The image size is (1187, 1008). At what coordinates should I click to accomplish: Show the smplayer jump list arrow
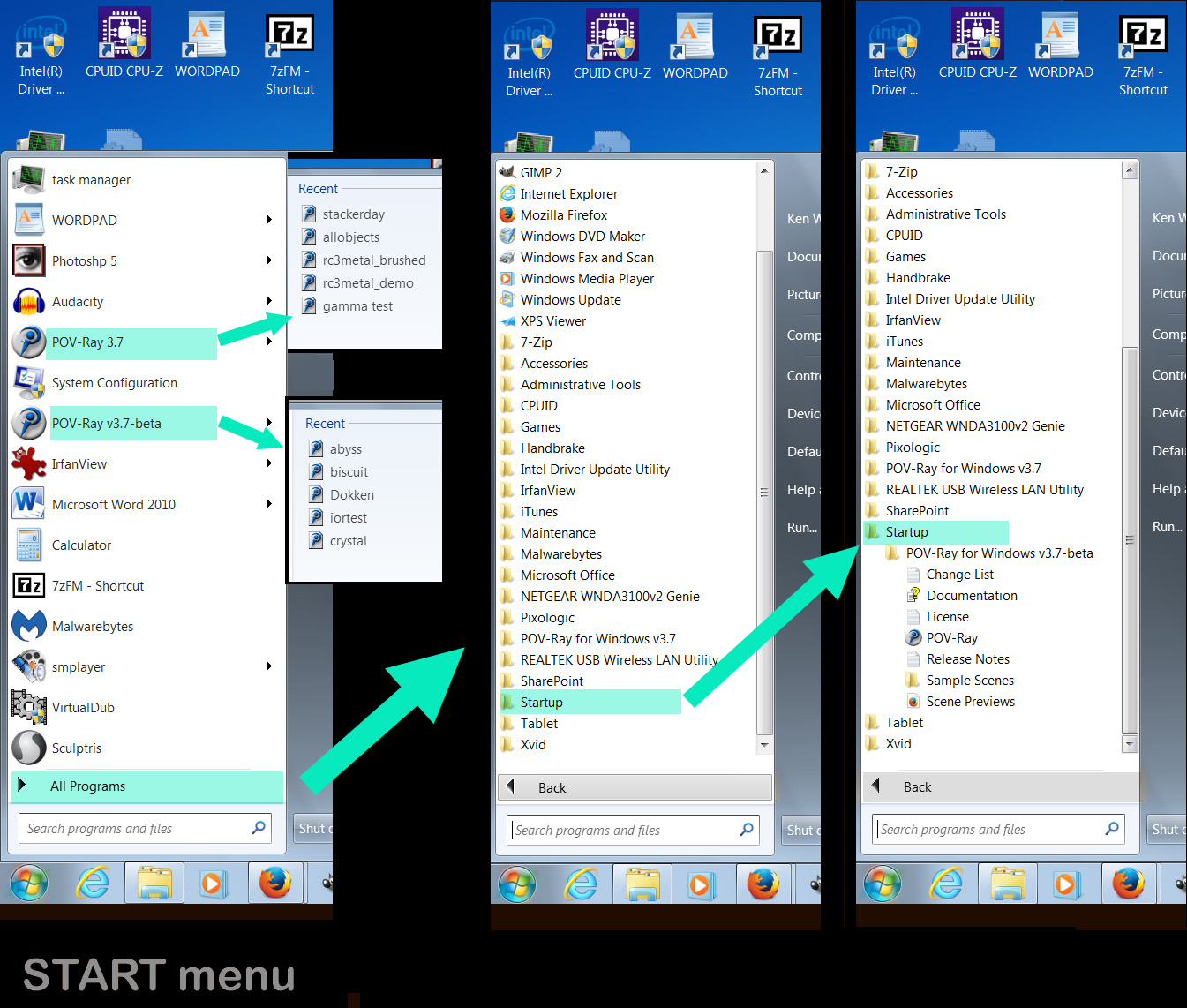point(269,666)
